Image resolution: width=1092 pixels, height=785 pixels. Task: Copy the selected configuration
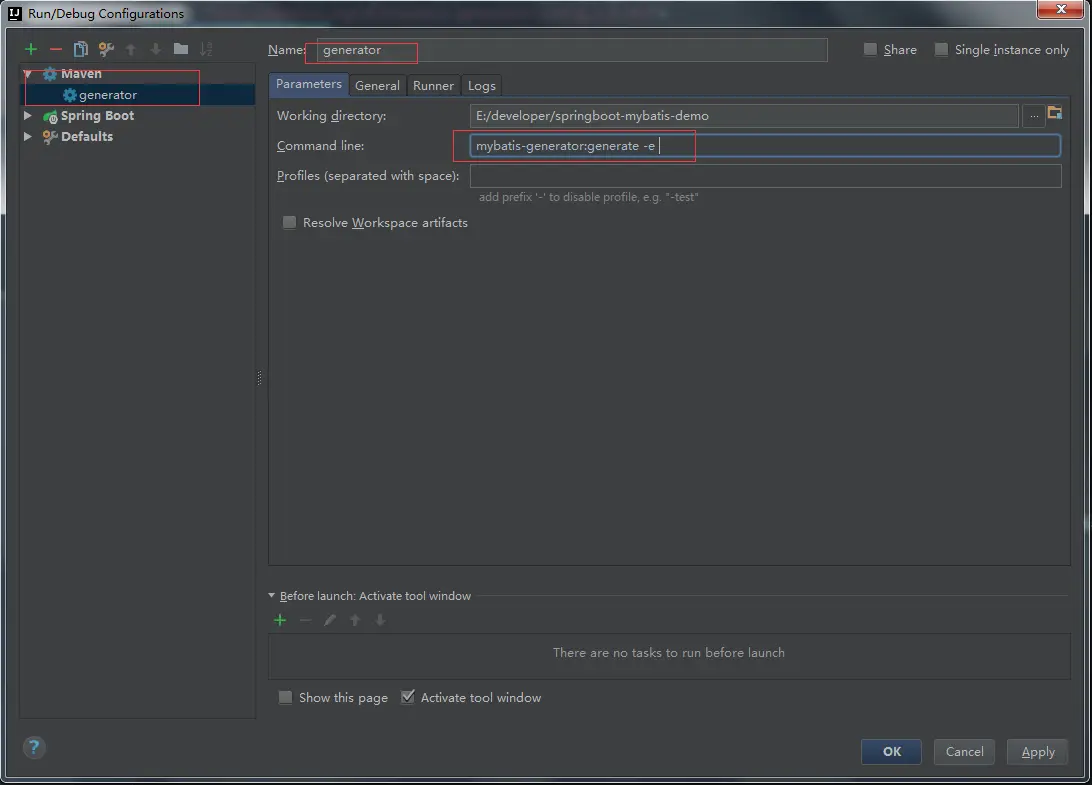[x=81, y=49]
